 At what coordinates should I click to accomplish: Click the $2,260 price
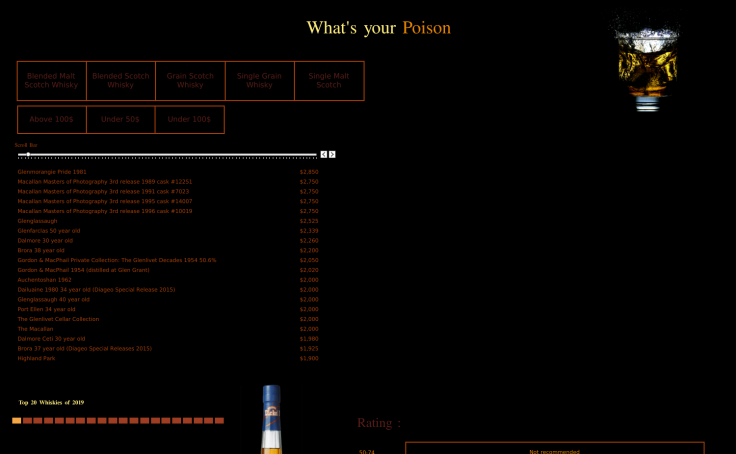309,241
